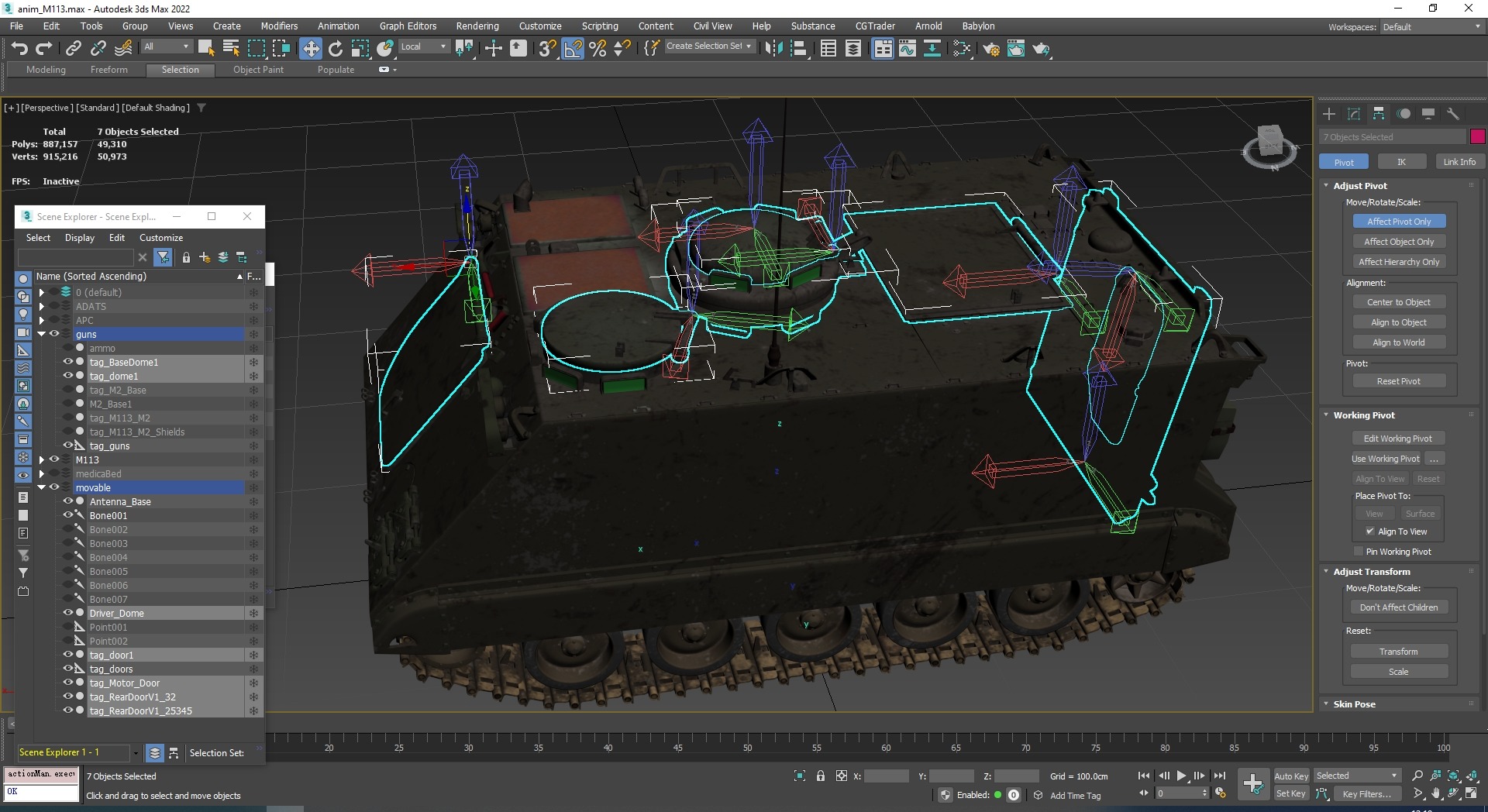
Task: Toggle the 3D Snaps button
Action: click(548, 49)
